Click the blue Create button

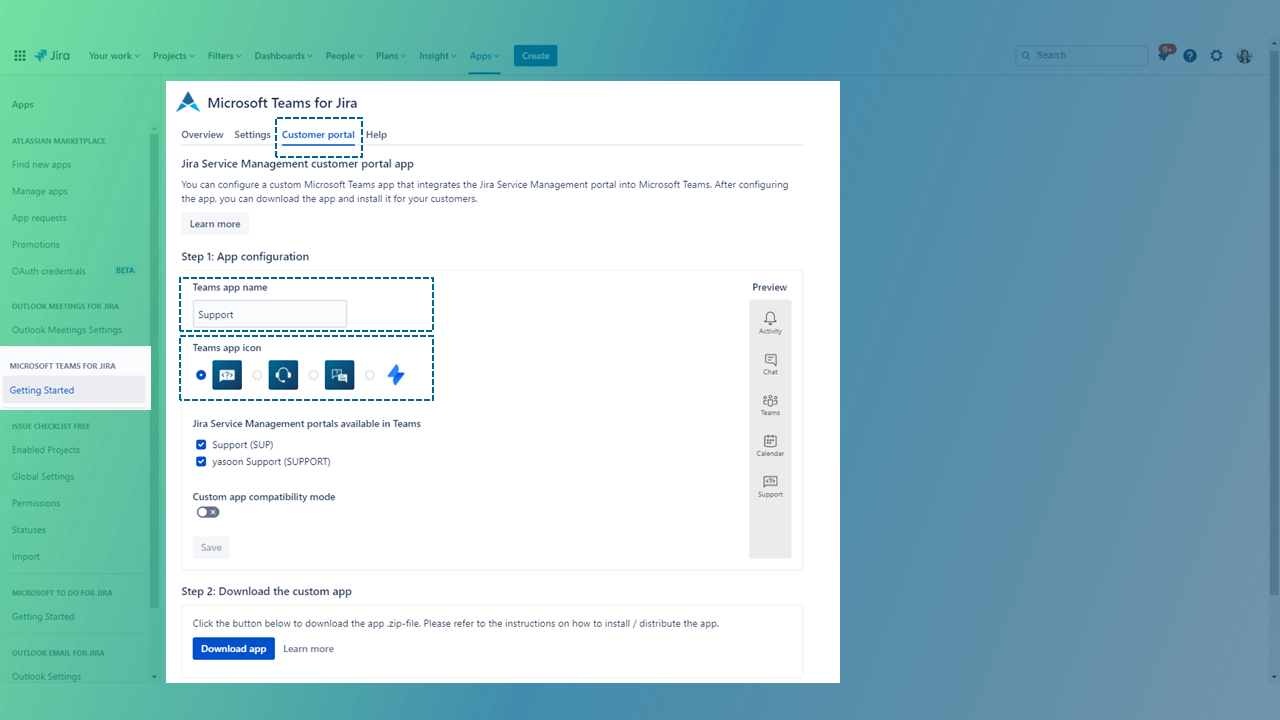pos(535,56)
